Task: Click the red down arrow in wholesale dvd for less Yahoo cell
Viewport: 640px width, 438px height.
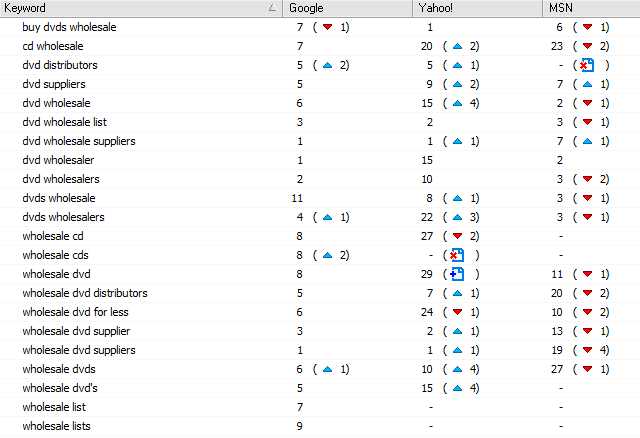Action: (458, 312)
